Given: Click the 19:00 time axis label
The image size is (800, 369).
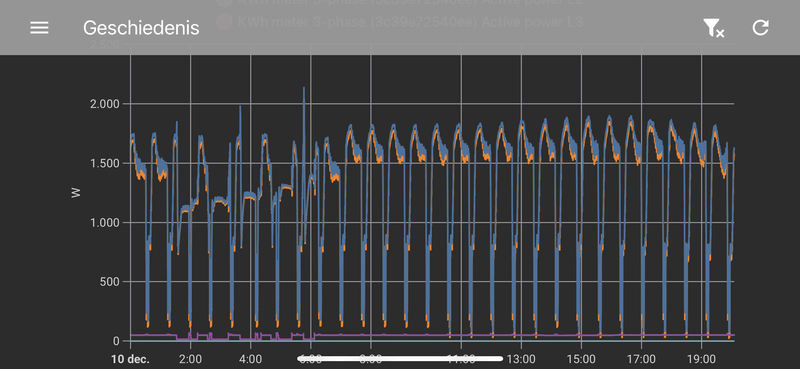Looking at the screenshot, I should tap(702, 359).
